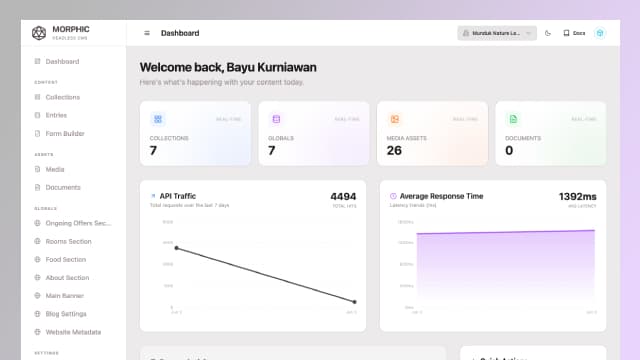The width and height of the screenshot is (640, 360).
Task: Click the 1392ms average latency value
Action: pyautogui.click(x=578, y=197)
